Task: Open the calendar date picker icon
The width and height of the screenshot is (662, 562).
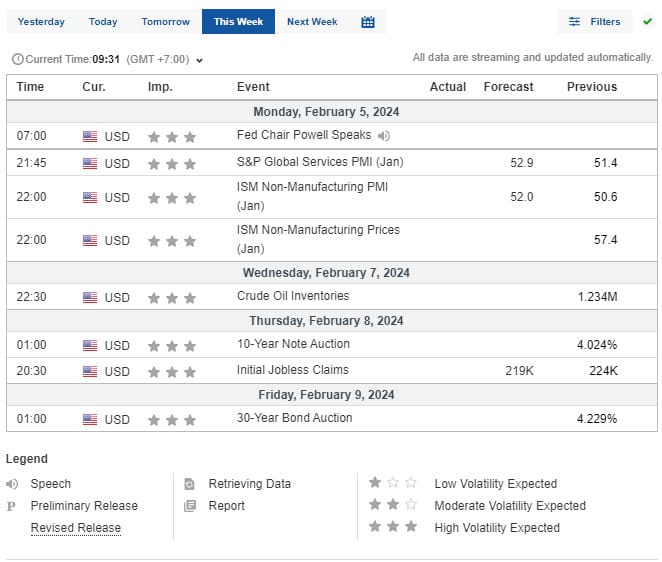Action: 368,22
